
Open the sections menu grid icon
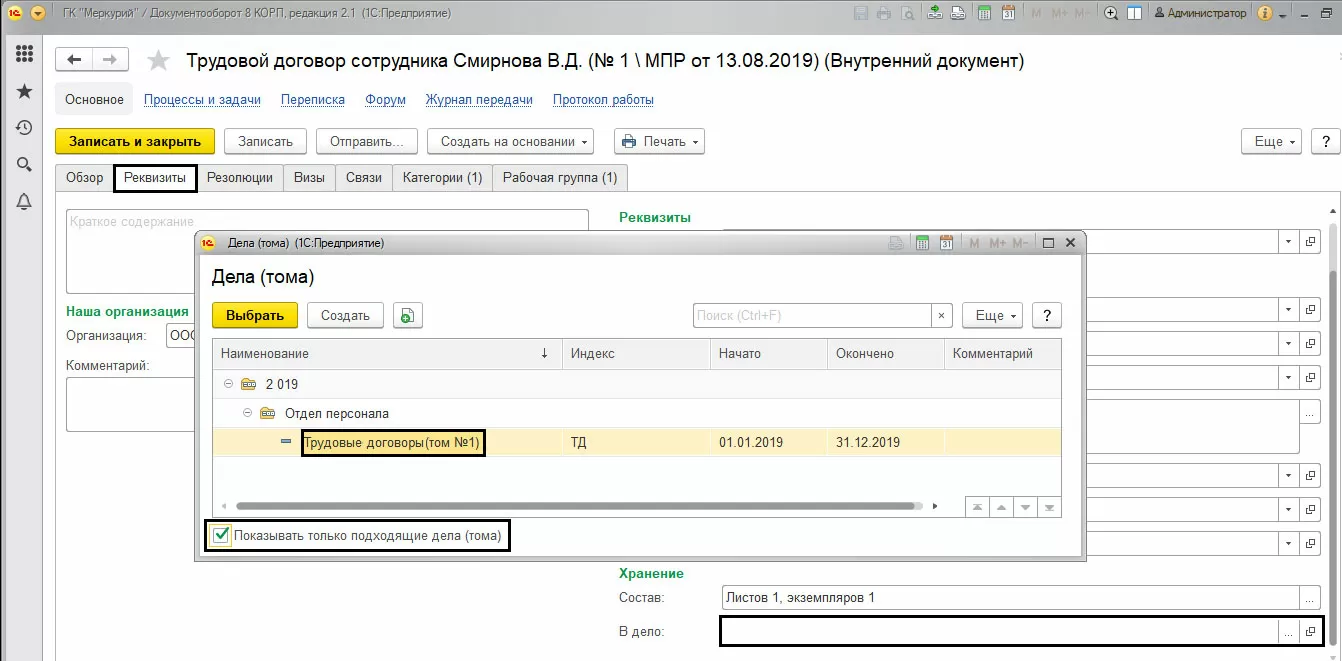coord(24,54)
